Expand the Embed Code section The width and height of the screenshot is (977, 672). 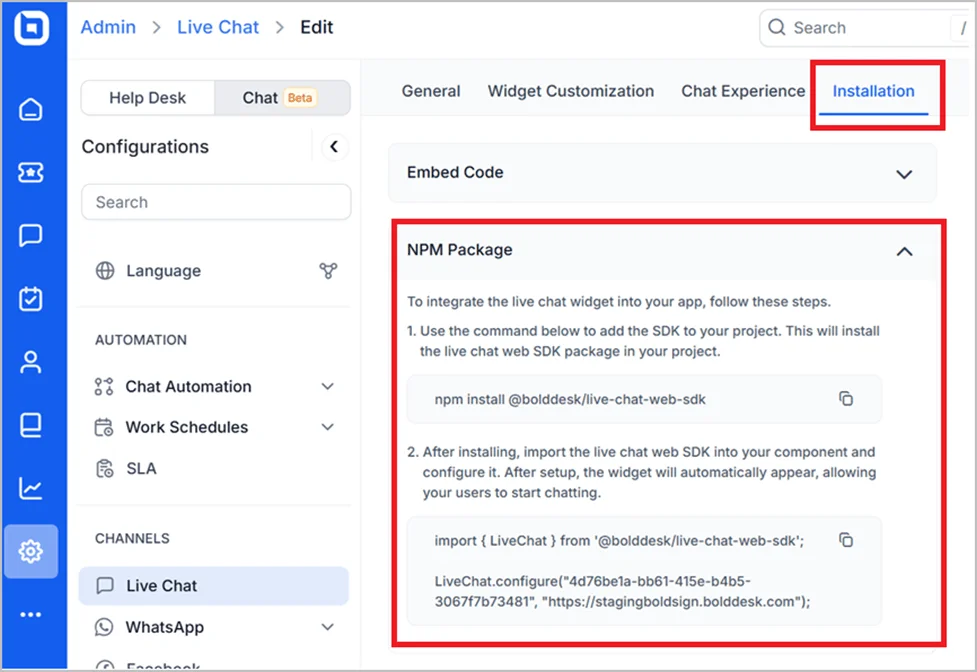[x=904, y=174]
